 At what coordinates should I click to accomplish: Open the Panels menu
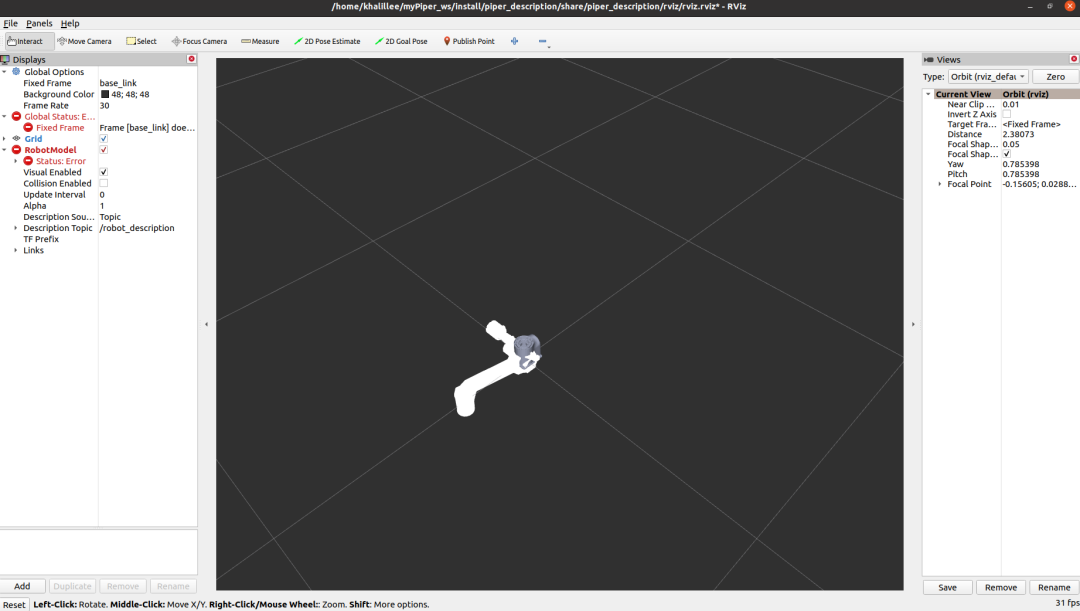[x=39, y=23]
